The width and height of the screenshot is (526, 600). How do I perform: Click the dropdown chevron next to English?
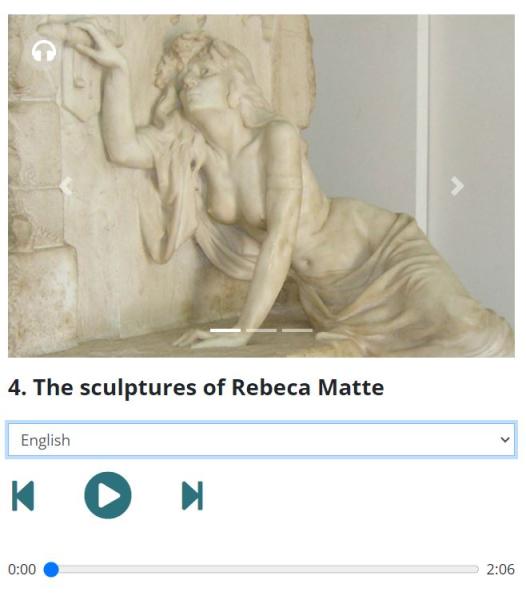point(505,440)
